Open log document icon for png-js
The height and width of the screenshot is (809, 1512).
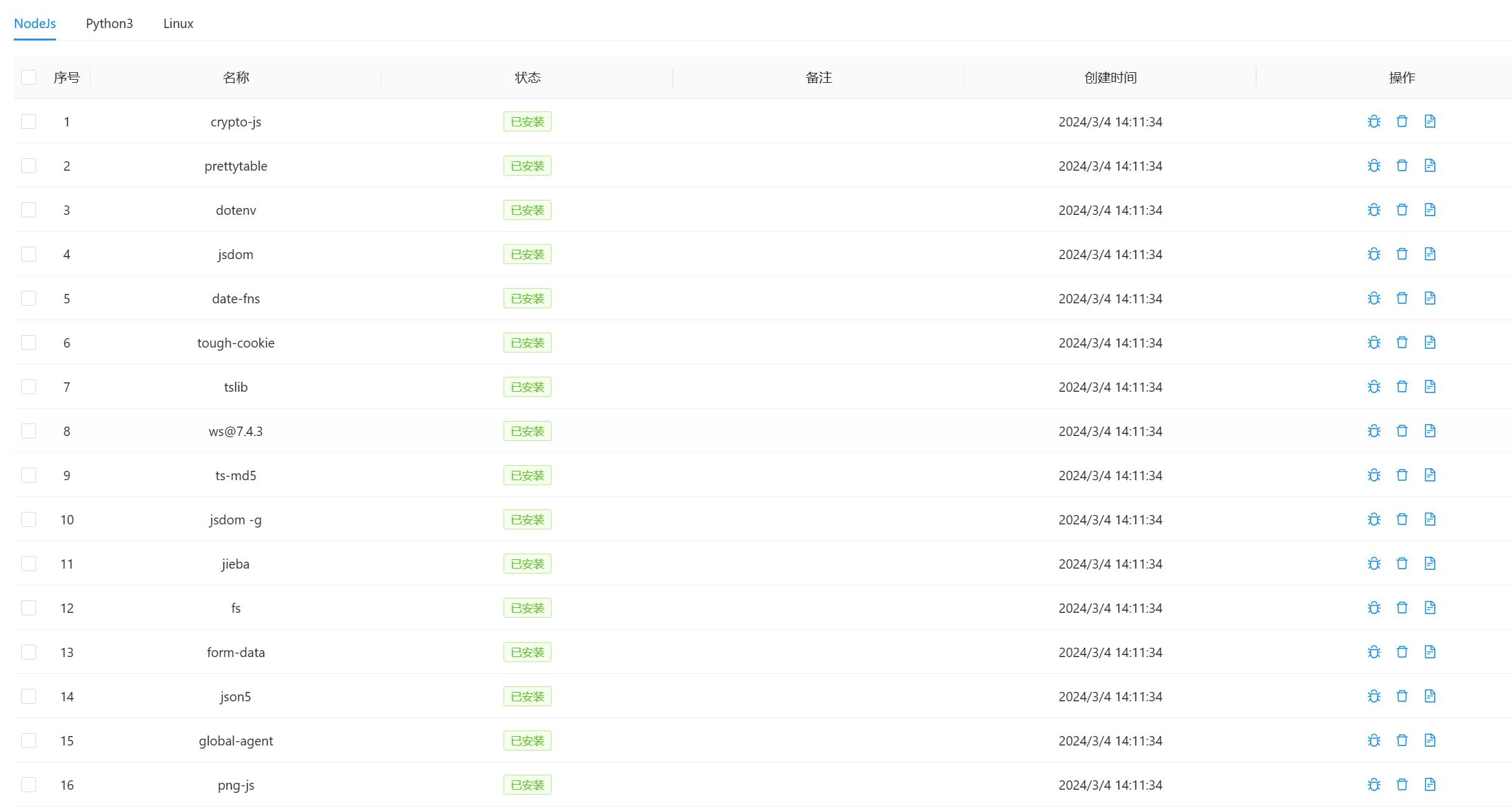(x=1430, y=785)
